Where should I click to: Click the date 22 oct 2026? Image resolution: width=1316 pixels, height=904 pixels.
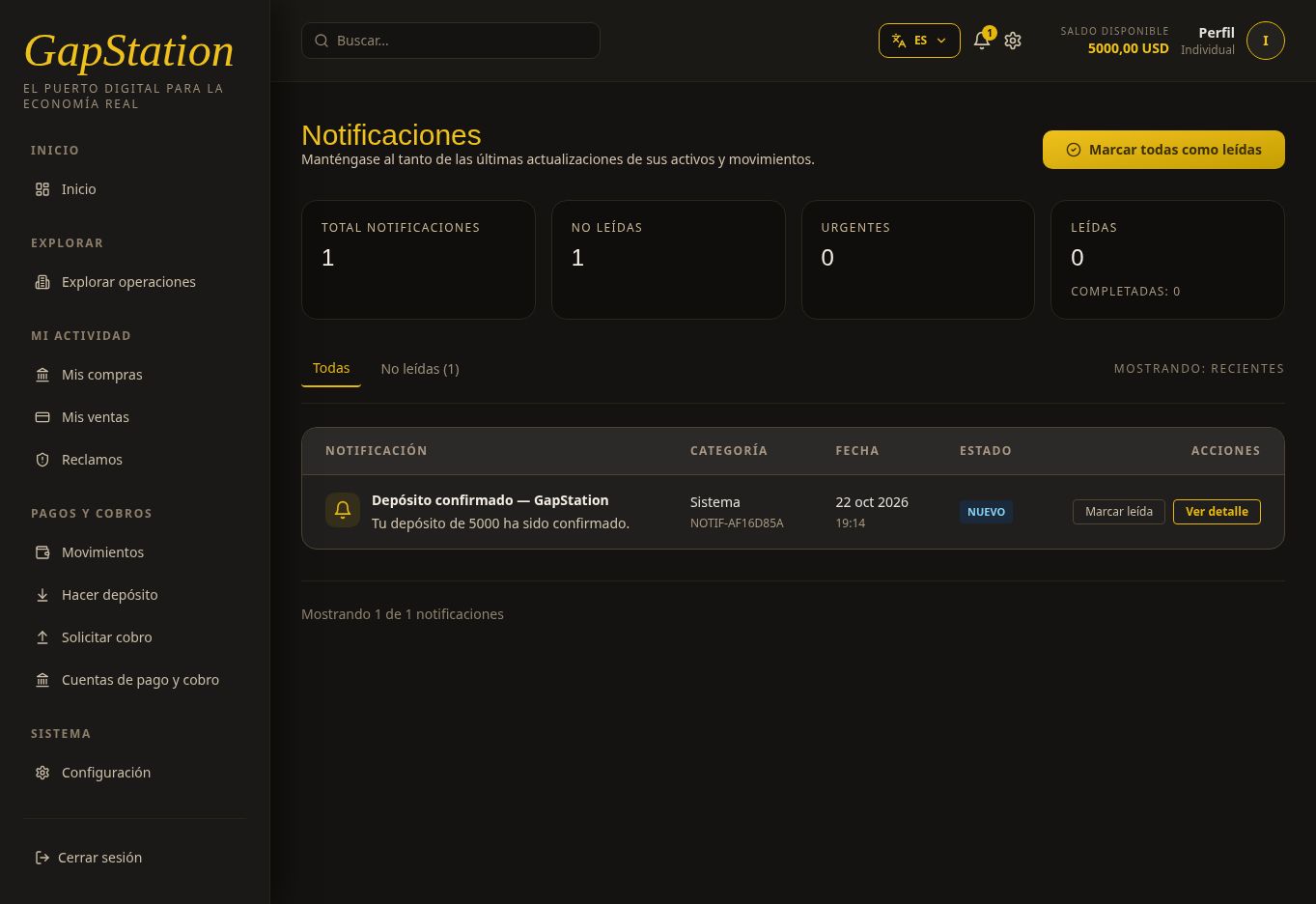coord(872,502)
